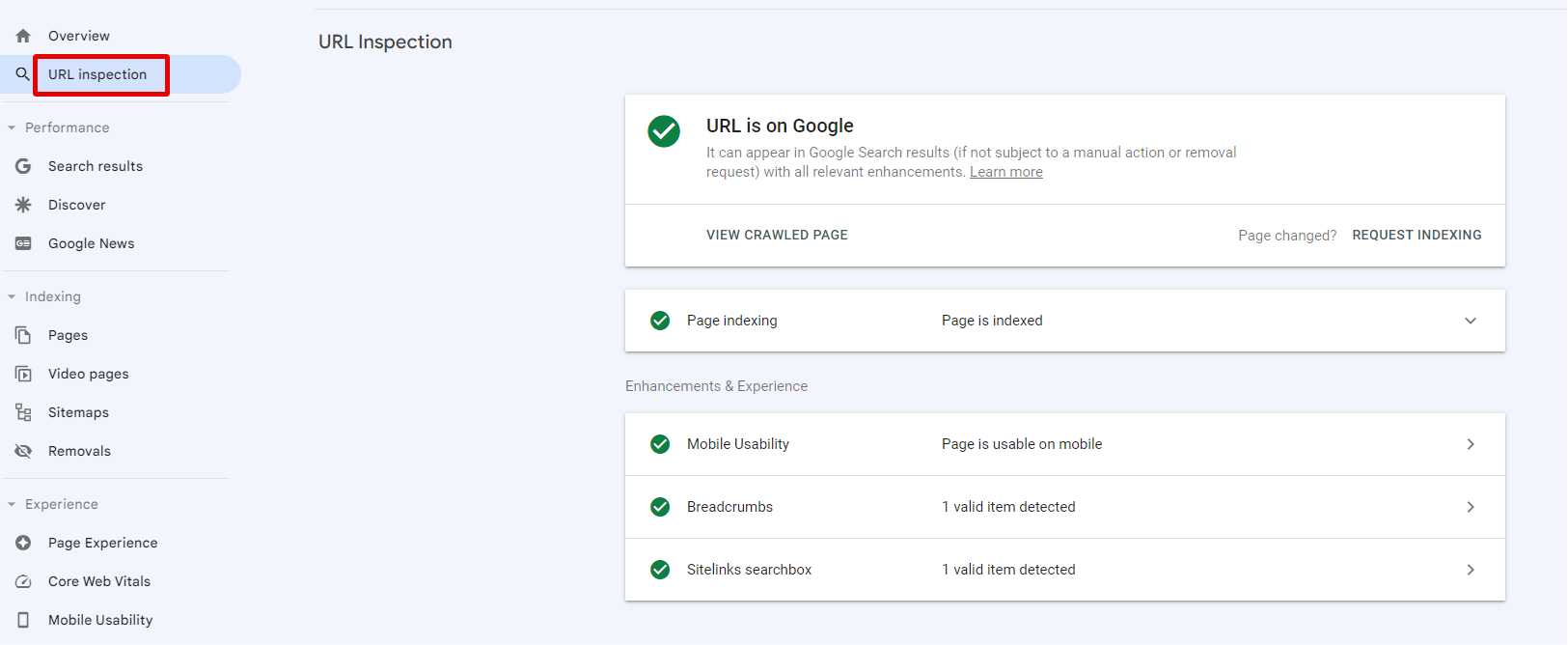Image resolution: width=1568 pixels, height=645 pixels.
Task: Collapse the Performance section
Action: coord(12,127)
